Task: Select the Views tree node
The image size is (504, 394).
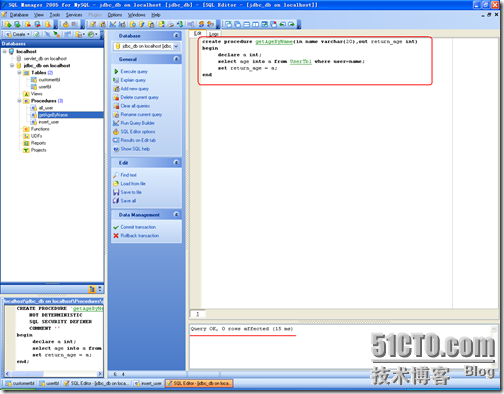Action: [x=36, y=94]
